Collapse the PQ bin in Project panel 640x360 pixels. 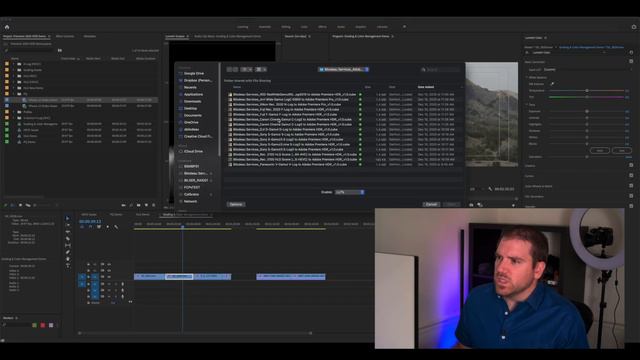13,94
